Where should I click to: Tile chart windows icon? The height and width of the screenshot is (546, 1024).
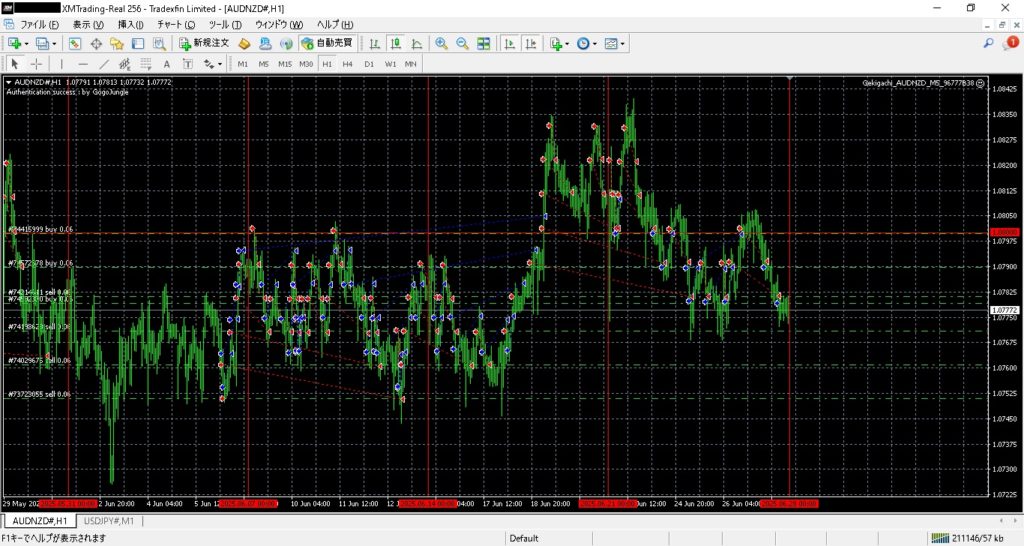click(484, 44)
